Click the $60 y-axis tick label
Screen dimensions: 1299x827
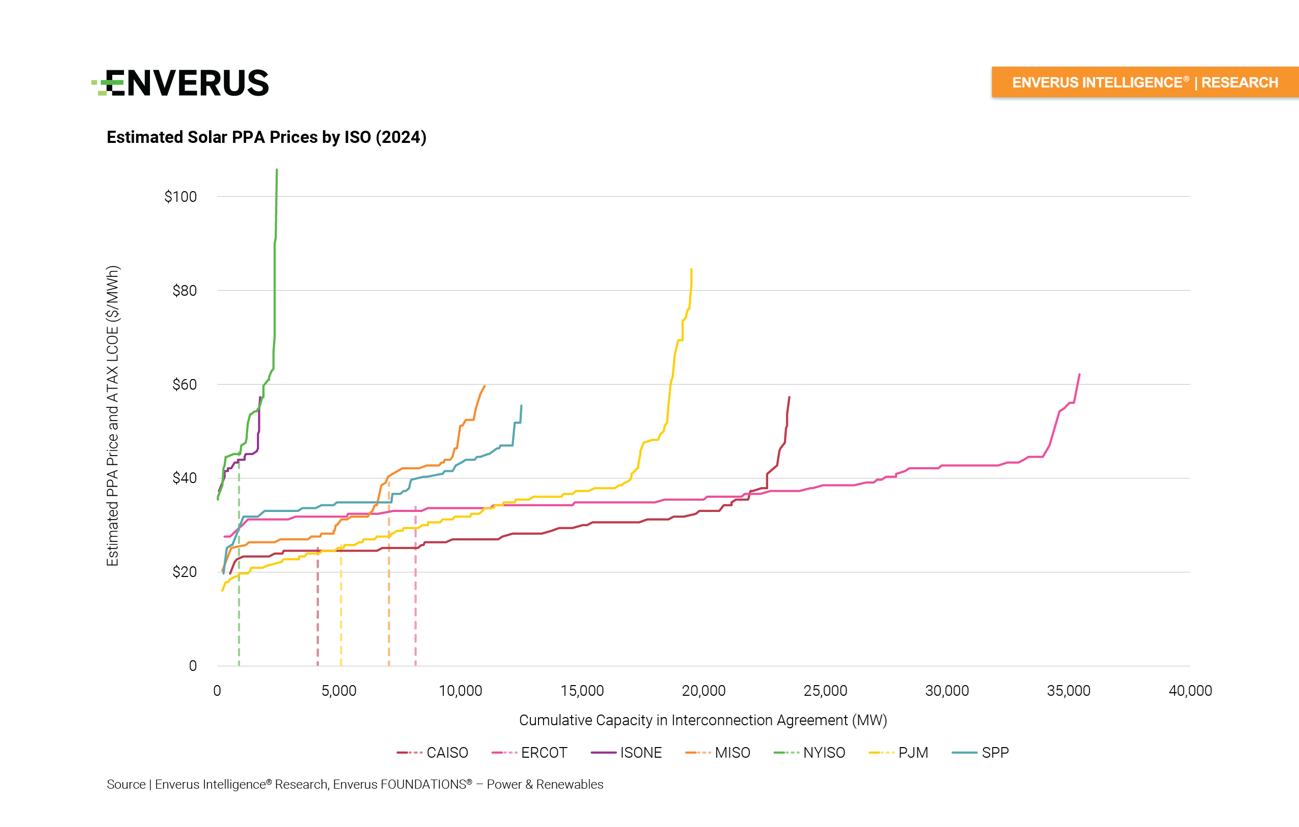pos(181,385)
